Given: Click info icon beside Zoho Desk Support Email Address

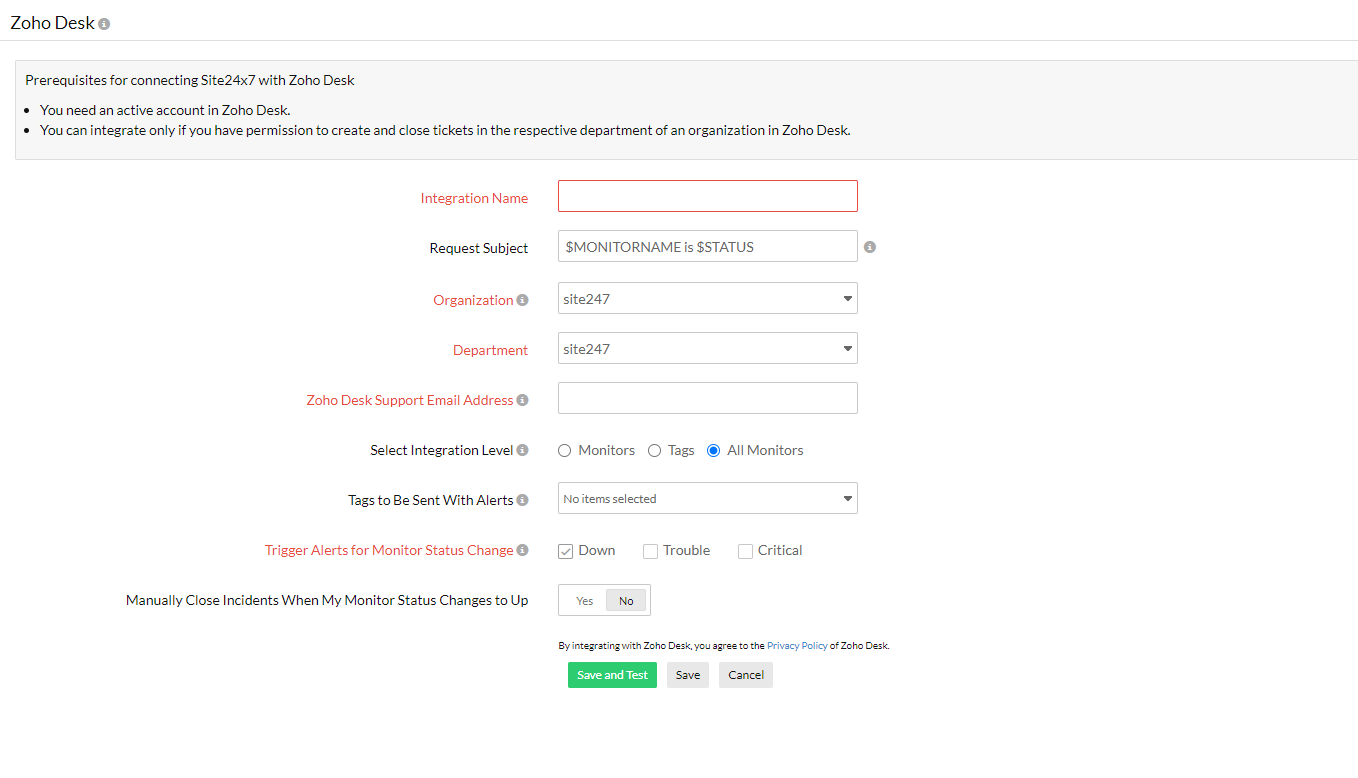Looking at the screenshot, I should pyautogui.click(x=522, y=400).
